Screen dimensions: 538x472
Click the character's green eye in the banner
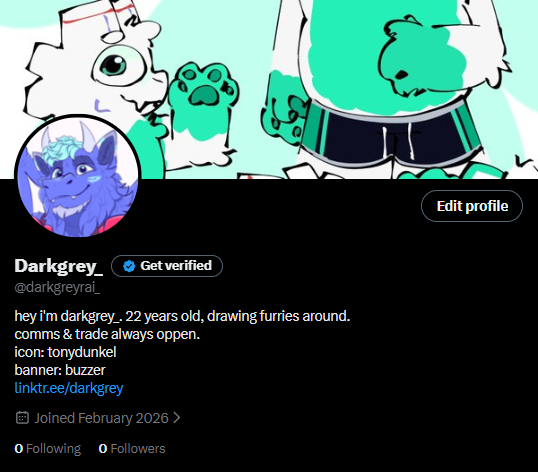pos(114,65)
